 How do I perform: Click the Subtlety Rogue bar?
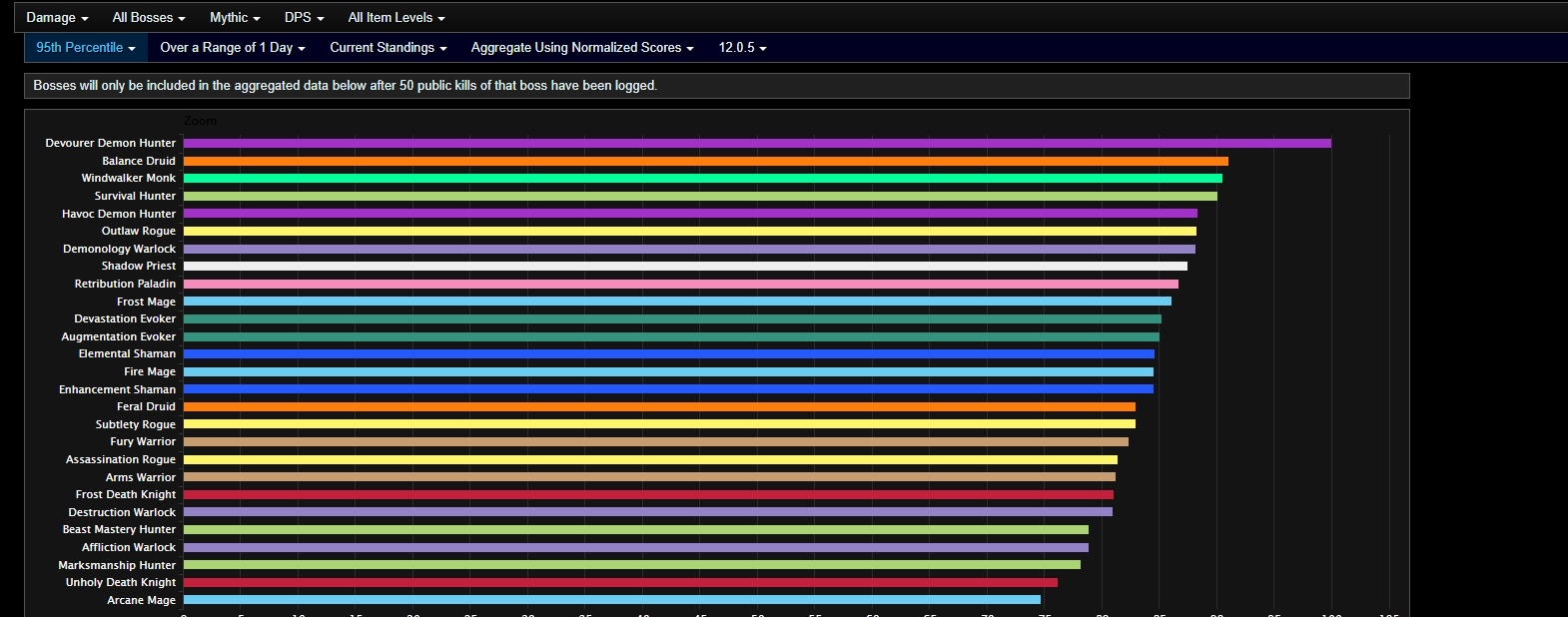659,424
